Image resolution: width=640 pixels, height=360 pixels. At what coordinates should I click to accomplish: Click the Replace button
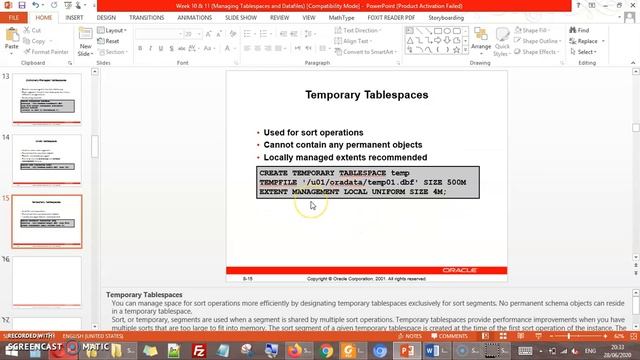pos(587,41)
